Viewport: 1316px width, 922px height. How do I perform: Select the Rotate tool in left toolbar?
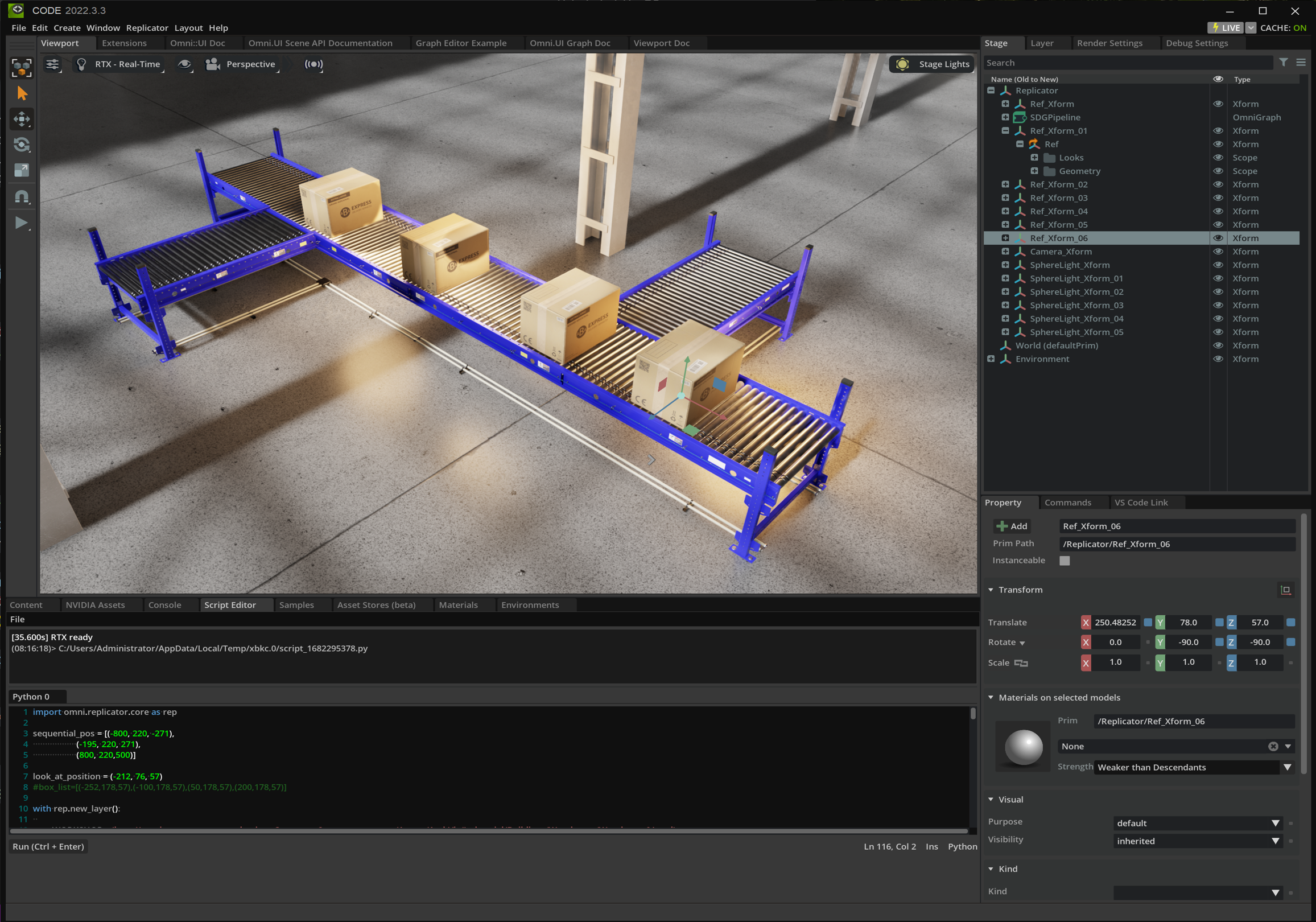[x=22, y=145]
